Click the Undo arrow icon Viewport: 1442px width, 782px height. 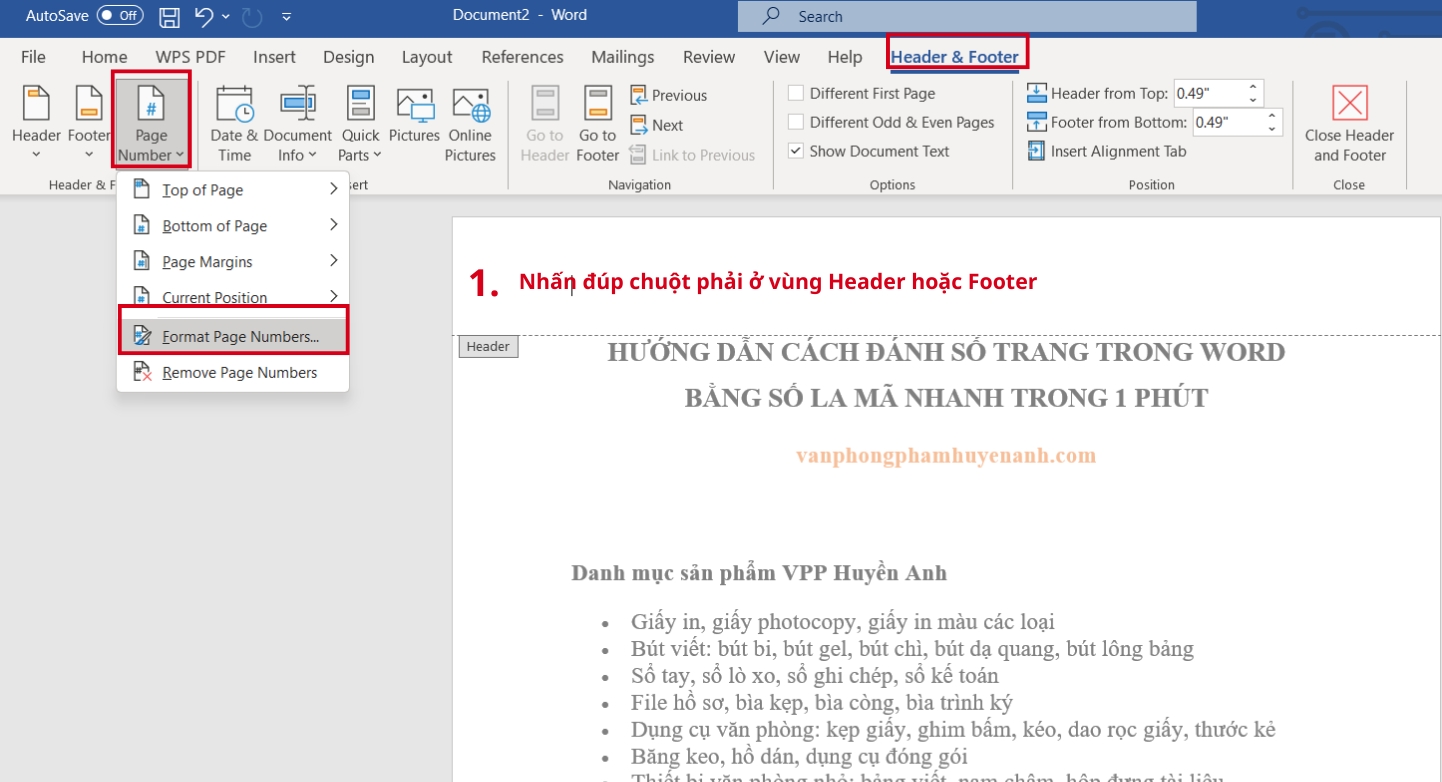pos(204,16)
